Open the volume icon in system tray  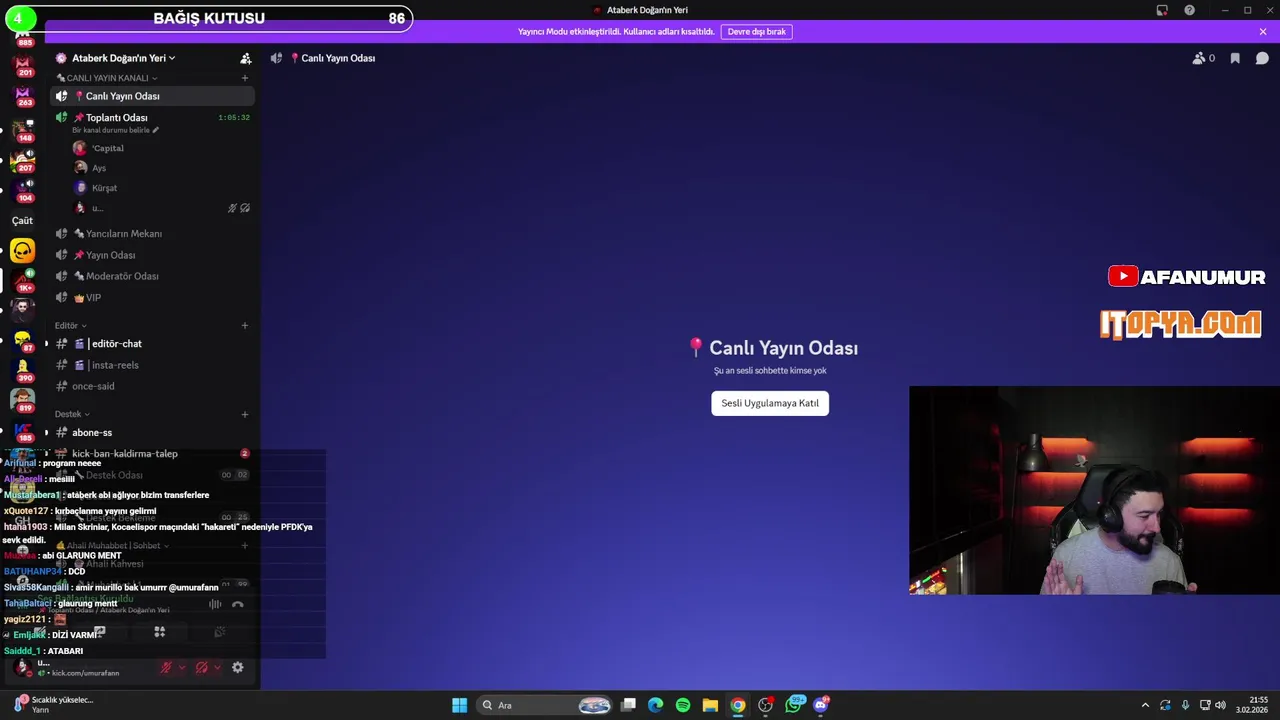click(x=1220, y=705)
